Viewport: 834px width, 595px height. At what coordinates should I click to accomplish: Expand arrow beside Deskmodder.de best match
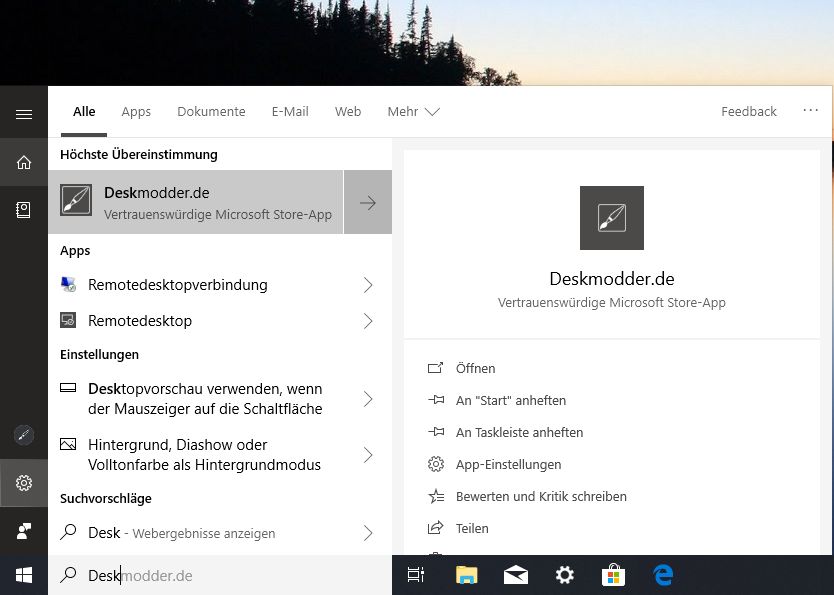point(368,202)
